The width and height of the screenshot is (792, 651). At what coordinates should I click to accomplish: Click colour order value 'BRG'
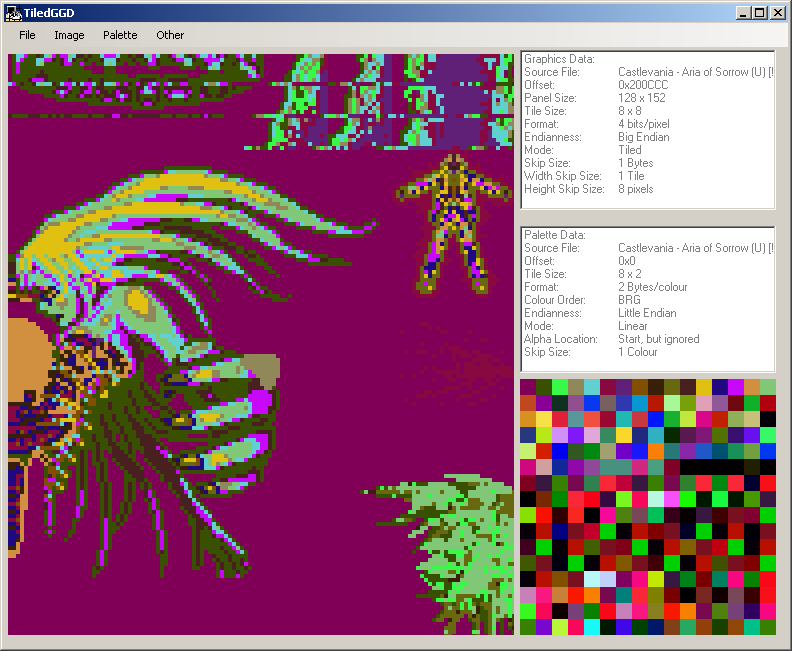click(x=629, y=300)
